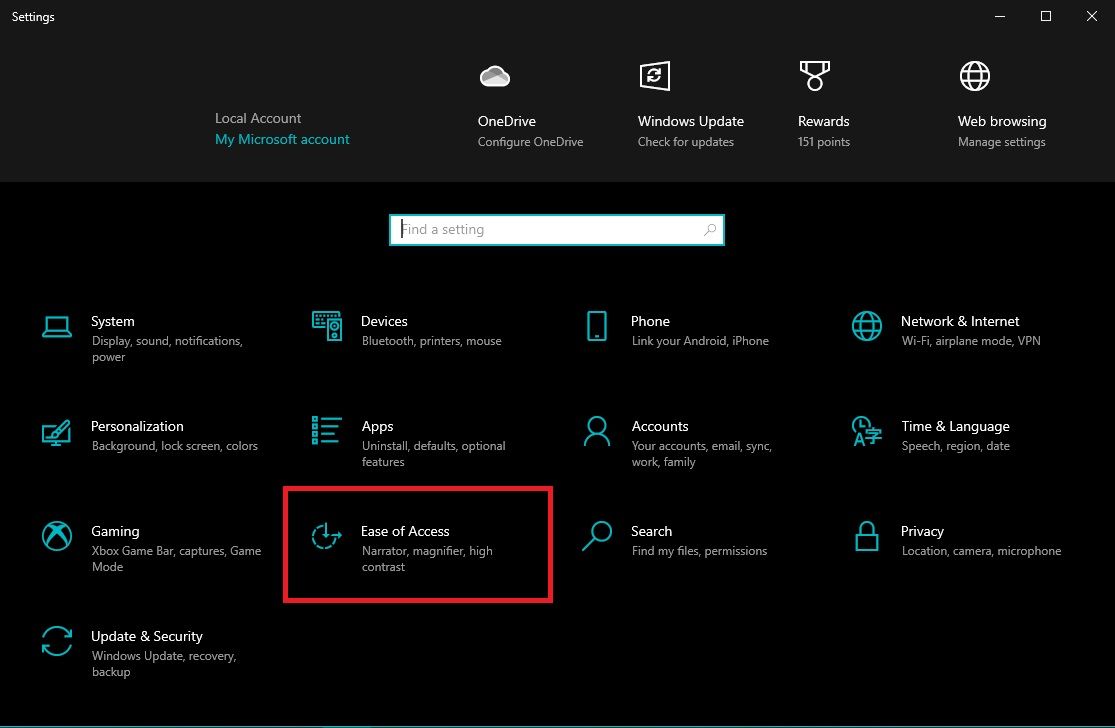
Task: Click the Search category title
Action: pyautogui.click(x=651, y=531)
